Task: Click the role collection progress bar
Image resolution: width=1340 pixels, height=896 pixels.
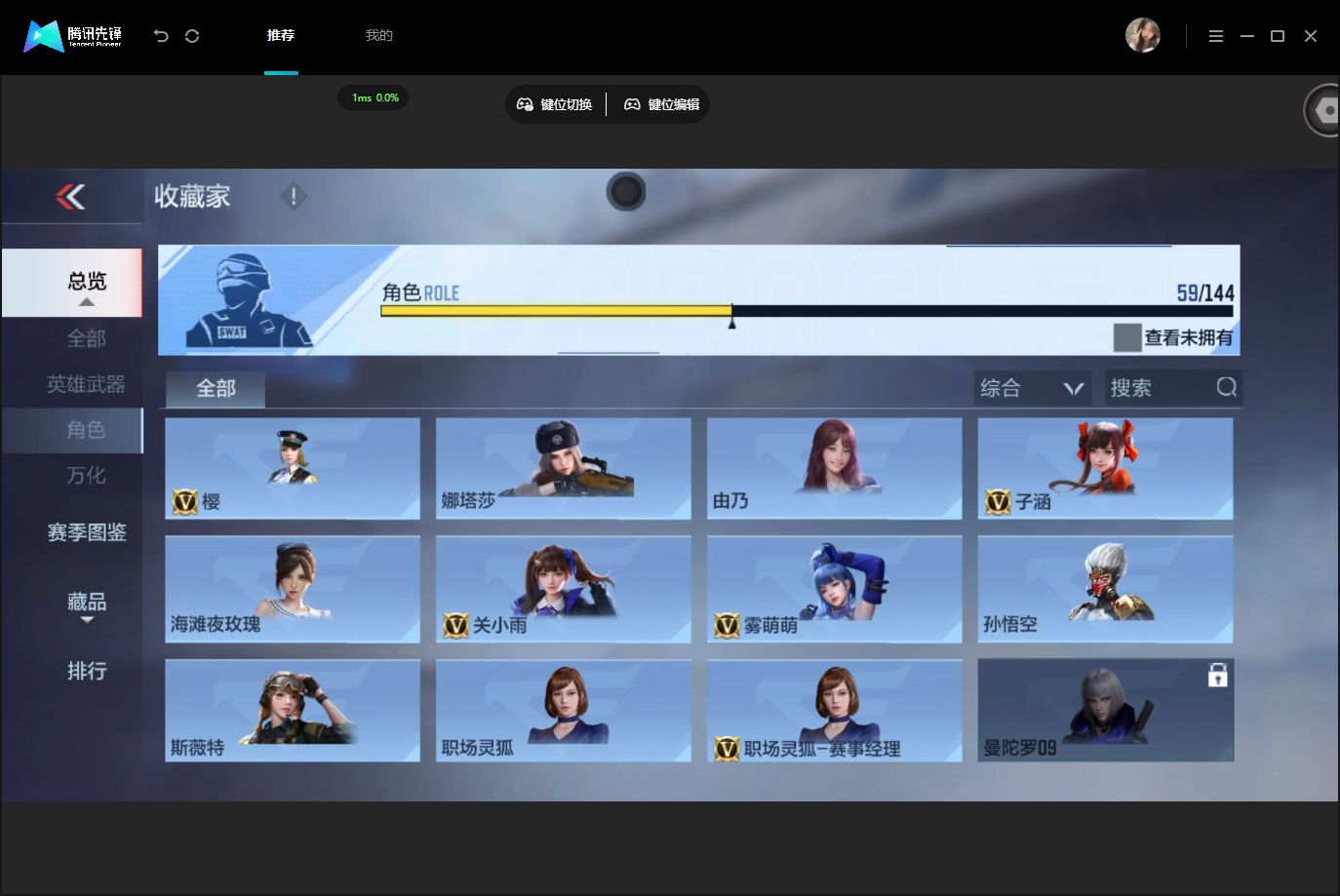Action: coord(807,311)
